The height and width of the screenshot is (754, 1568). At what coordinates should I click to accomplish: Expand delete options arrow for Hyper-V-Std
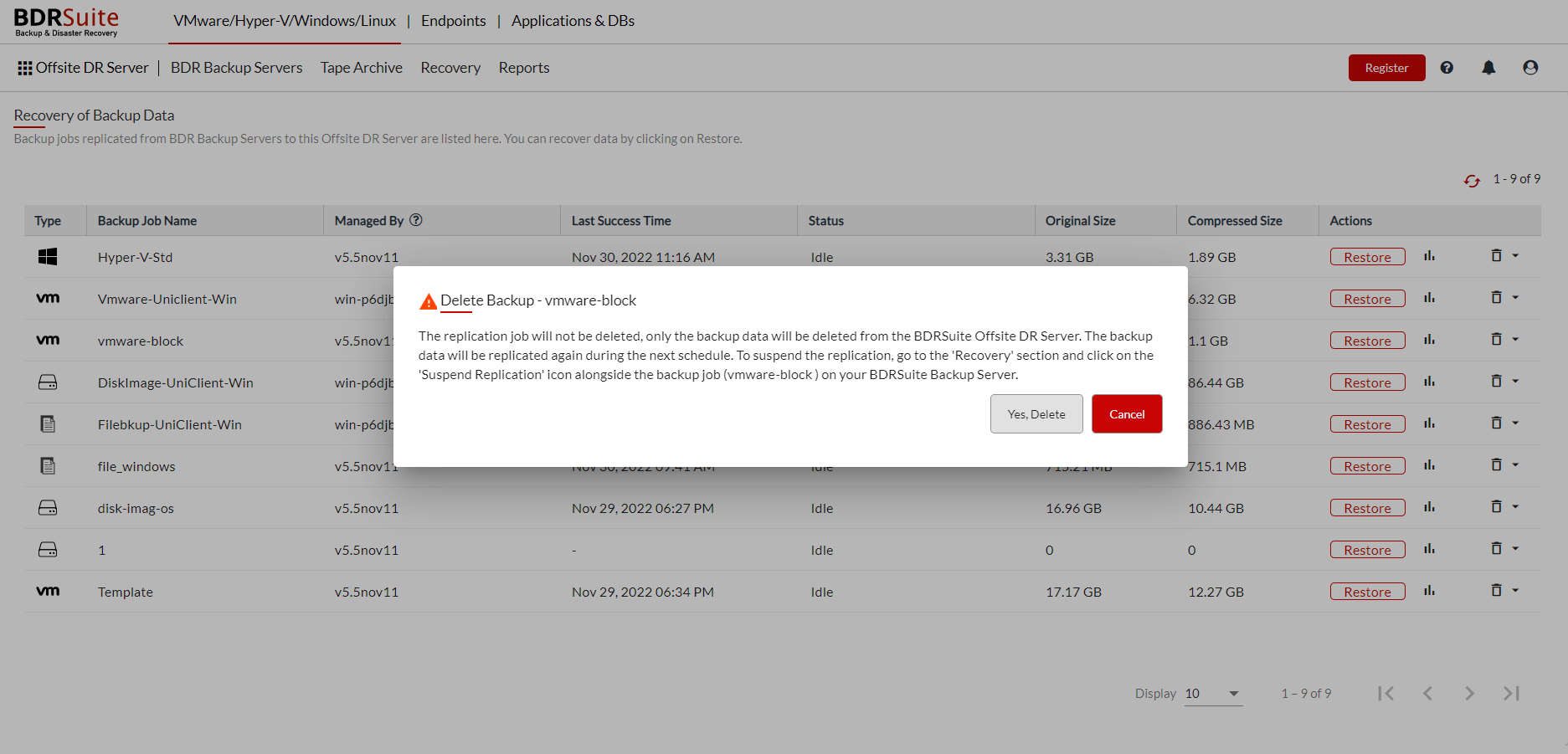[1515, 256]
